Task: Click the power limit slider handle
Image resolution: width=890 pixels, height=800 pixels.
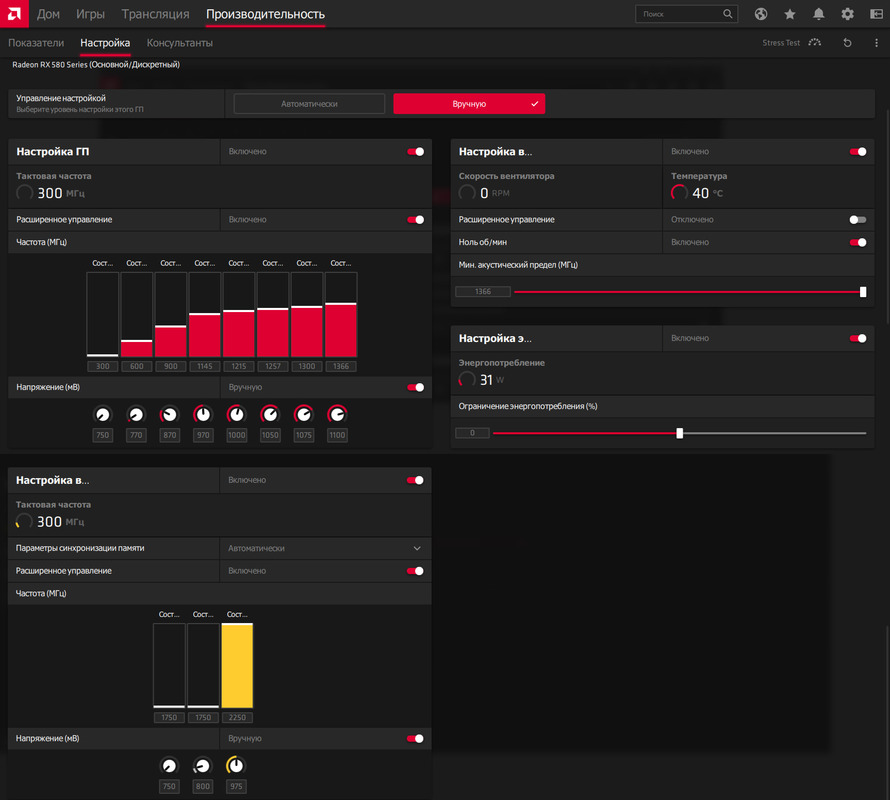Action: pyautogui.click(x=679, y=433)
